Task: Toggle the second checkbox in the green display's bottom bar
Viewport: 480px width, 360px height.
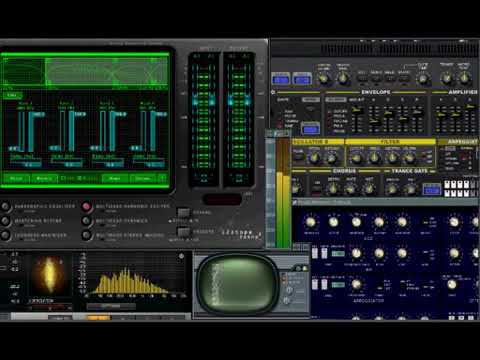Action: [x=79, y=179]
